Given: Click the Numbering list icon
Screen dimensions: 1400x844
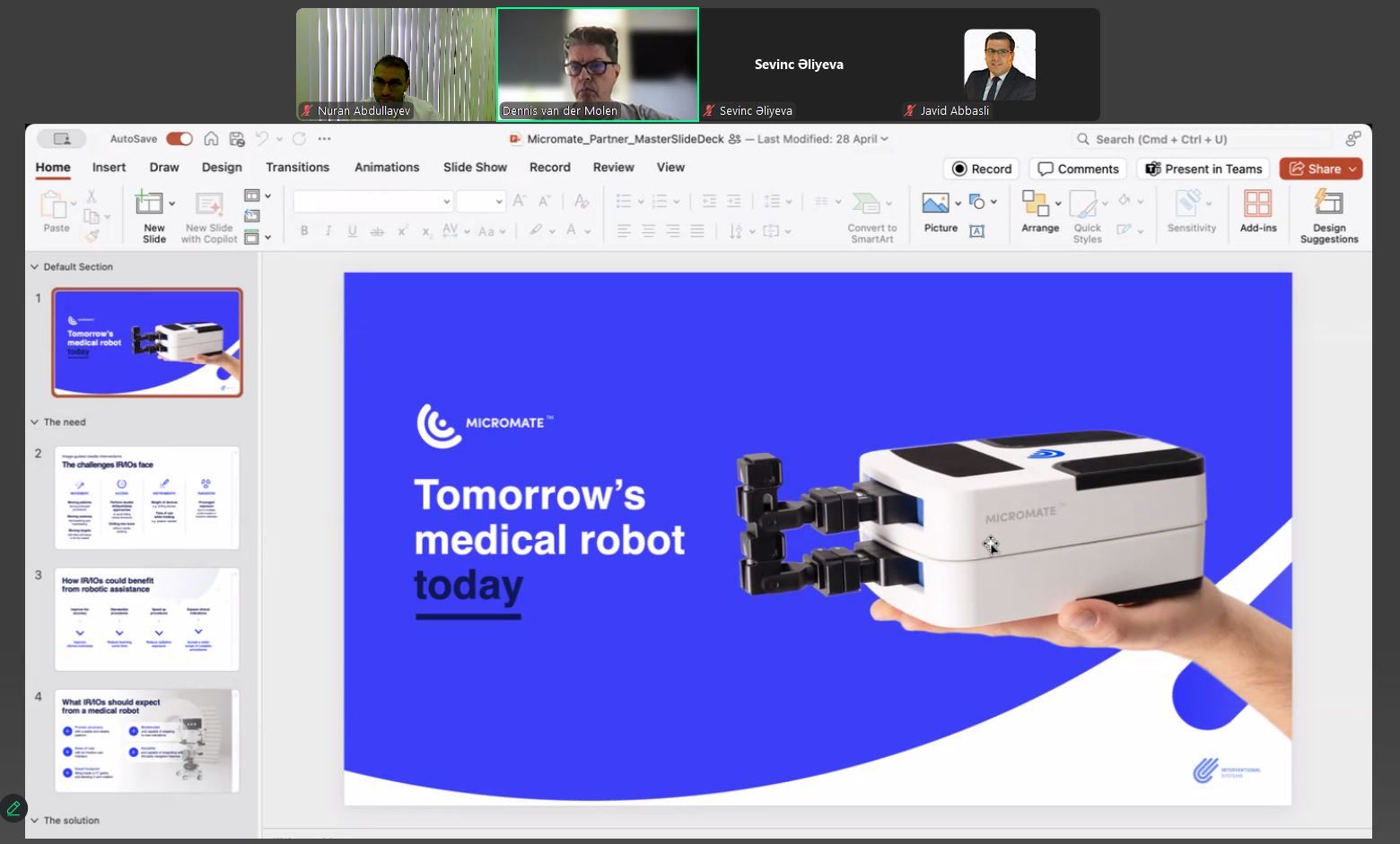Looking at the screenshot, I should click(x=660, y=202).
